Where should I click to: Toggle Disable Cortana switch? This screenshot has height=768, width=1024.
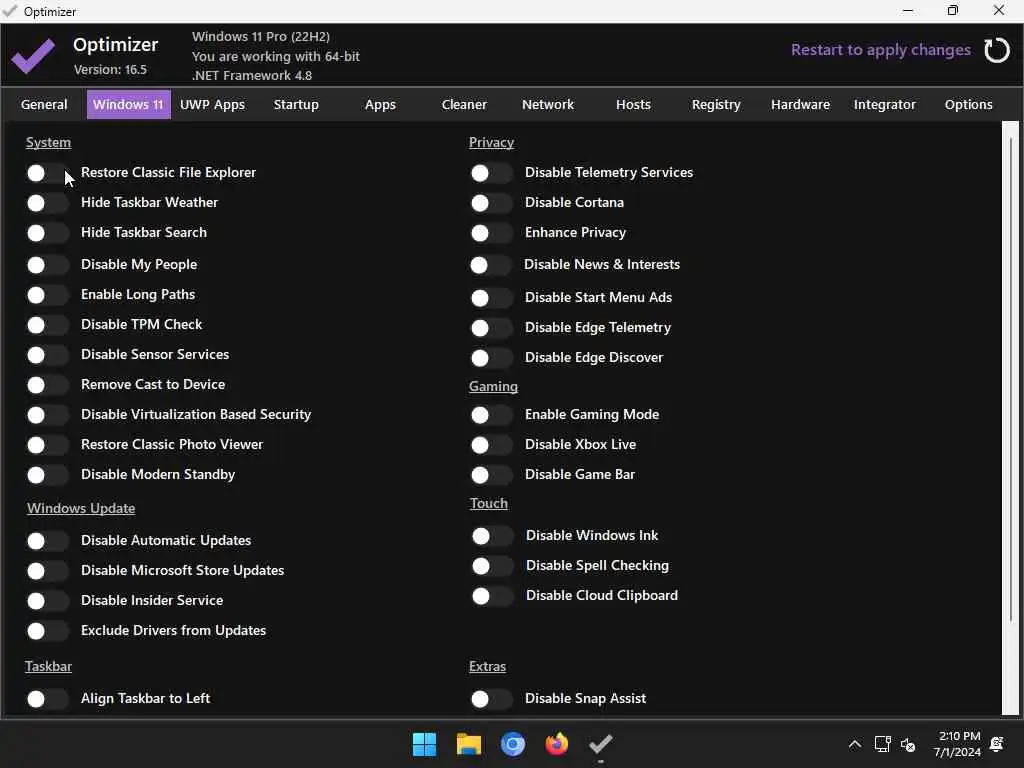point(491,203)
